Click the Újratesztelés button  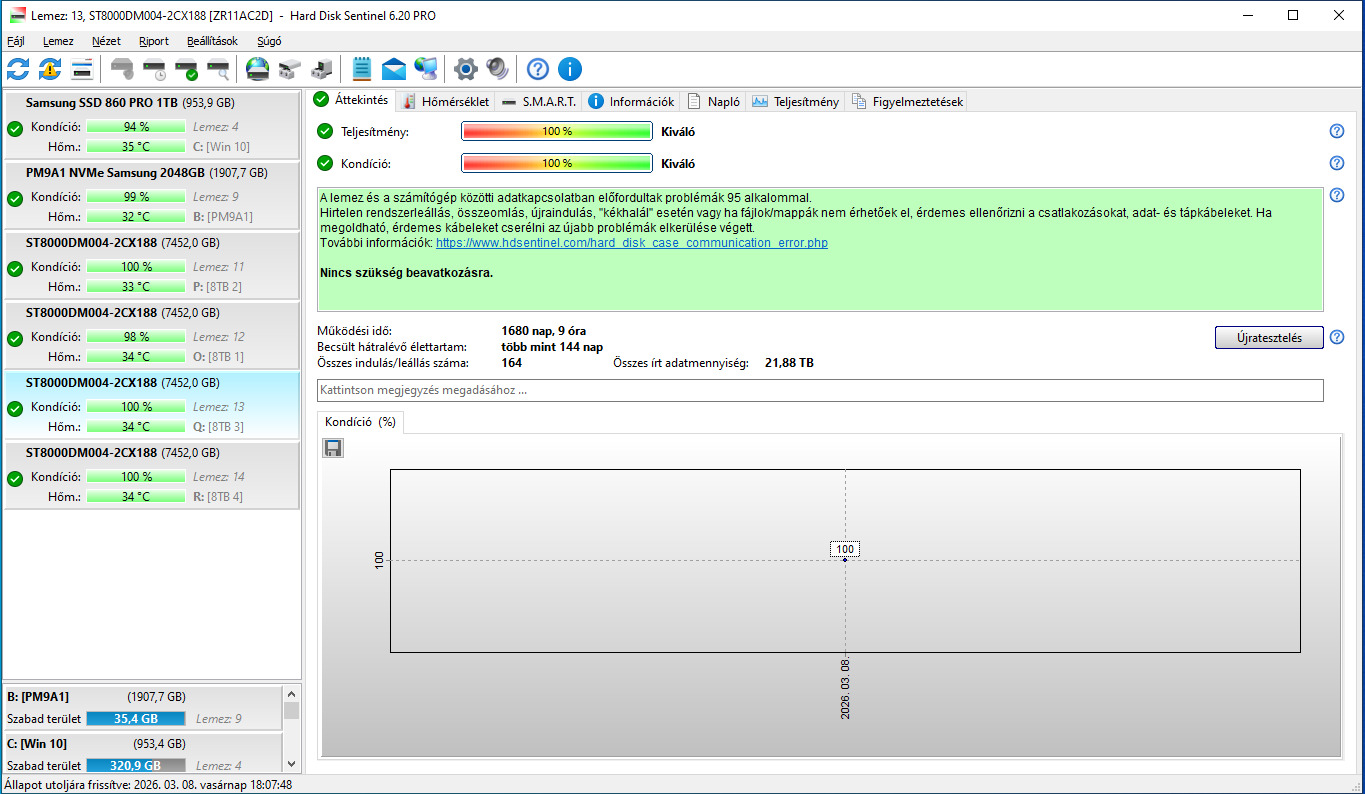(x=1269, y=337)
